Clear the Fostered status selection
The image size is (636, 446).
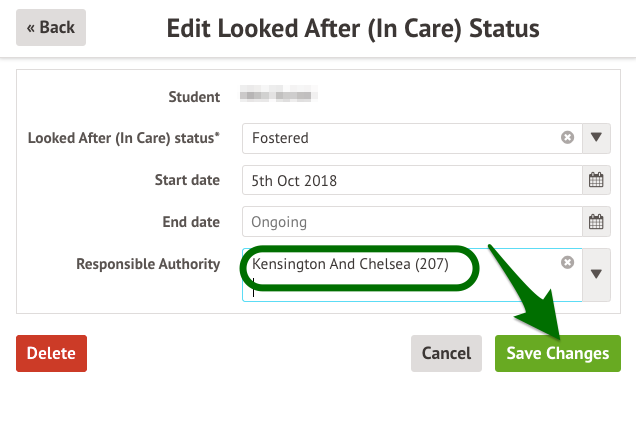[567, 138]
